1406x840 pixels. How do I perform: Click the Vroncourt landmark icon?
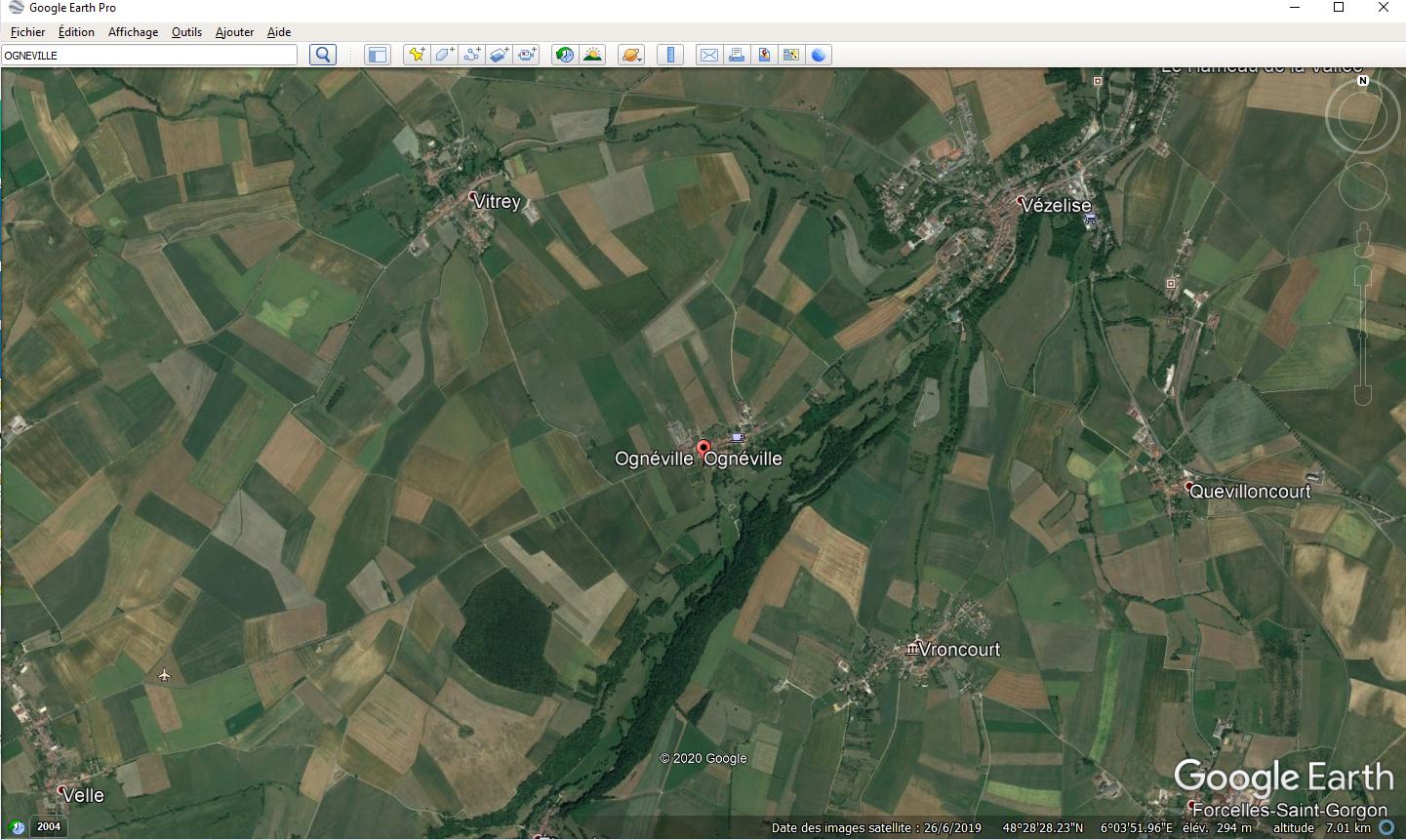911,648
